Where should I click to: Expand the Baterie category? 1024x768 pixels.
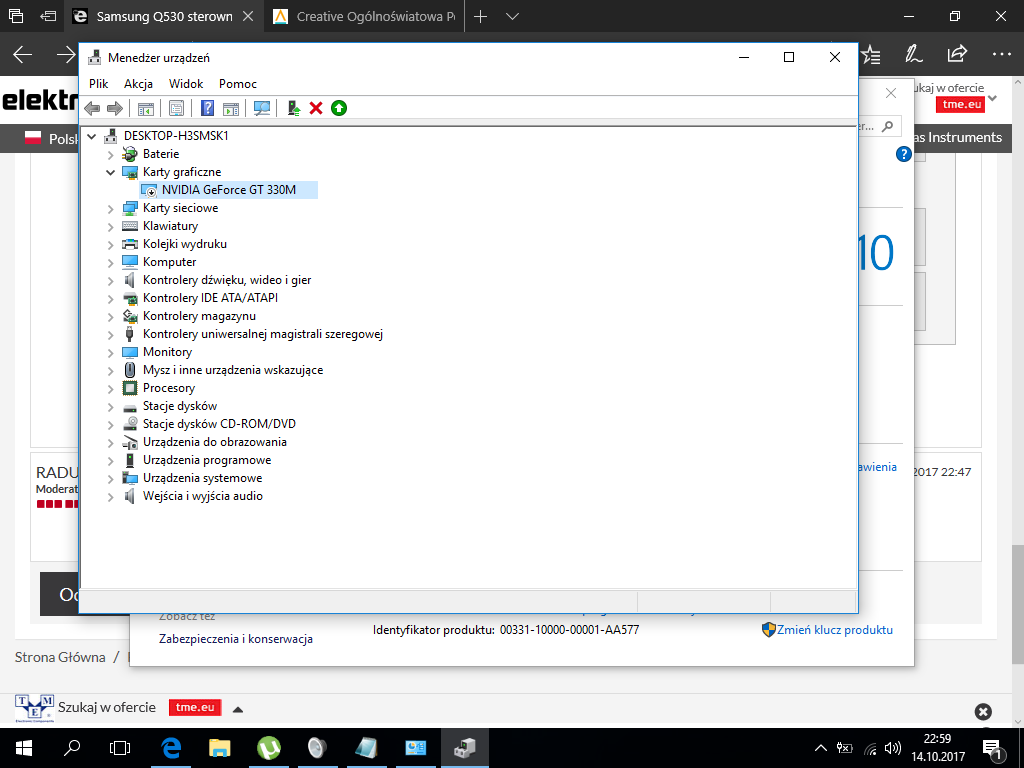click(x=110, y=155)
